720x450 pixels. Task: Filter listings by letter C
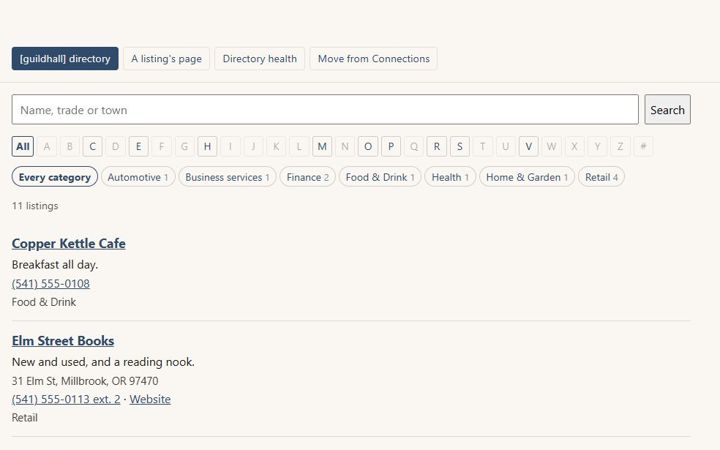pyautogui.click(x=92, y=146)
